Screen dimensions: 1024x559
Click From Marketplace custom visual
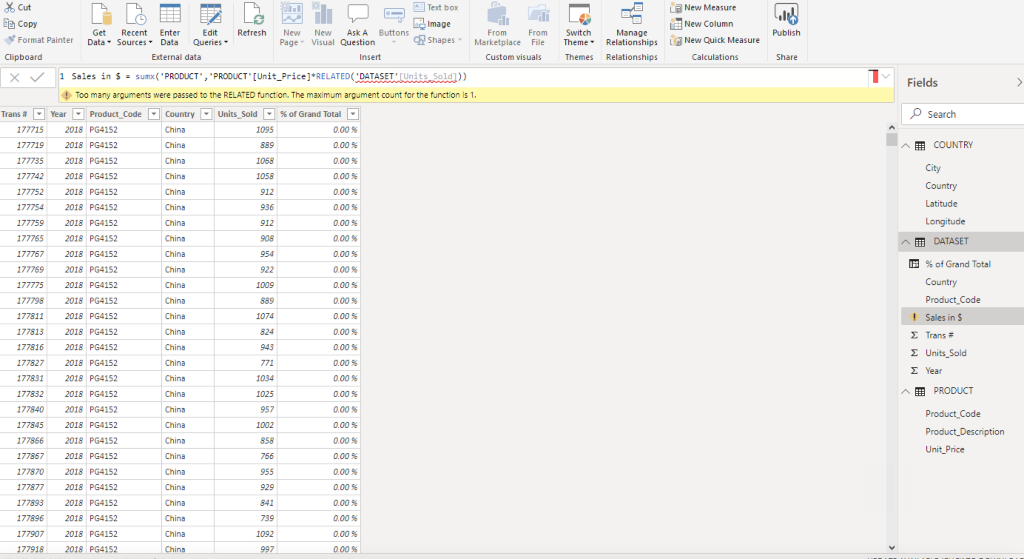[x=498, y=25]
